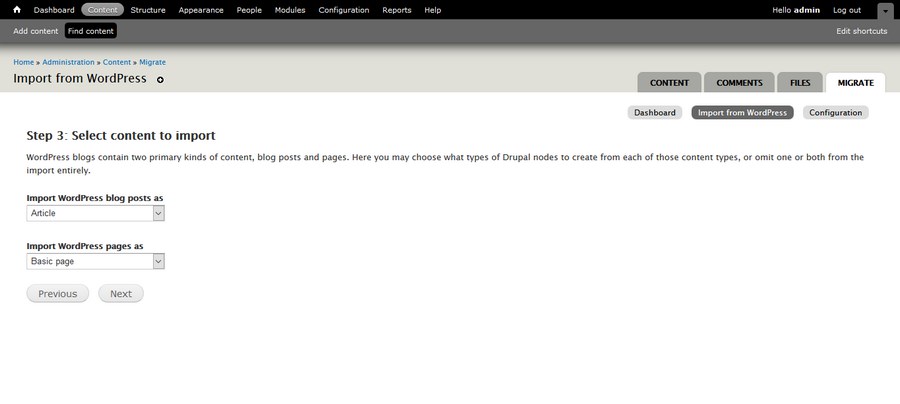The height and width of the screenshot is (404, 900).
Task: Log out of the admin account
Action: tap(847, 10)
